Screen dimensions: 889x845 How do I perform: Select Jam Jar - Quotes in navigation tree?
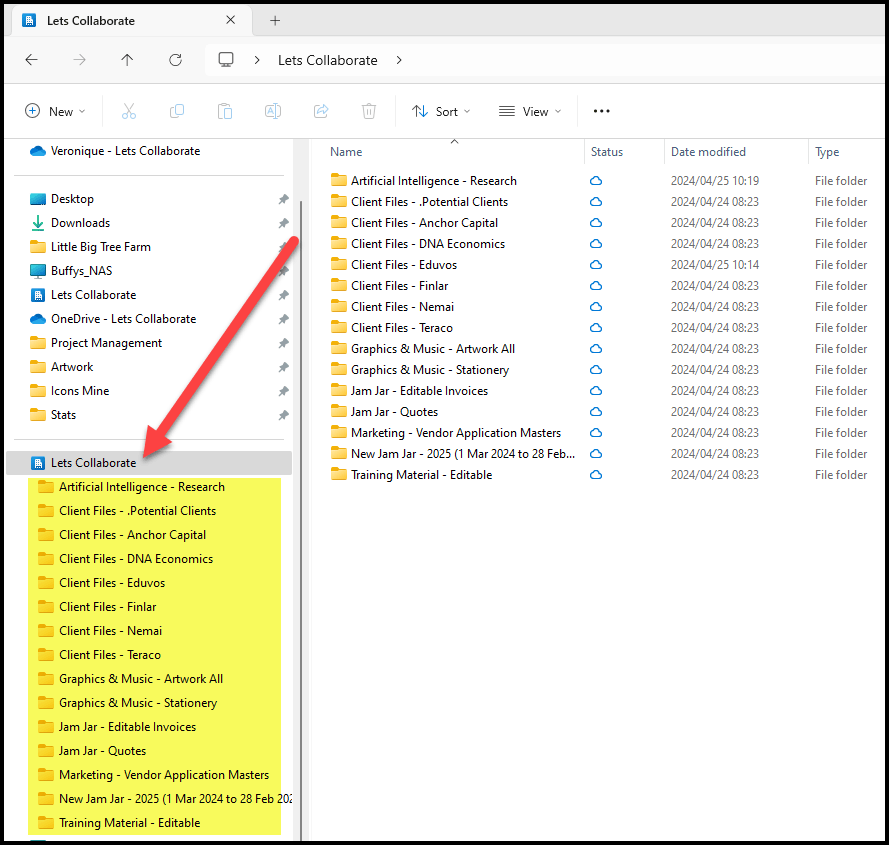click(x=102, y=751)
